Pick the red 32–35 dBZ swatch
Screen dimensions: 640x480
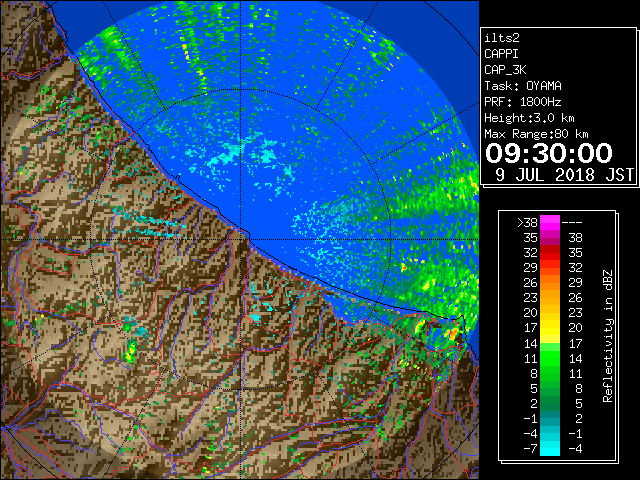[550, 253]
